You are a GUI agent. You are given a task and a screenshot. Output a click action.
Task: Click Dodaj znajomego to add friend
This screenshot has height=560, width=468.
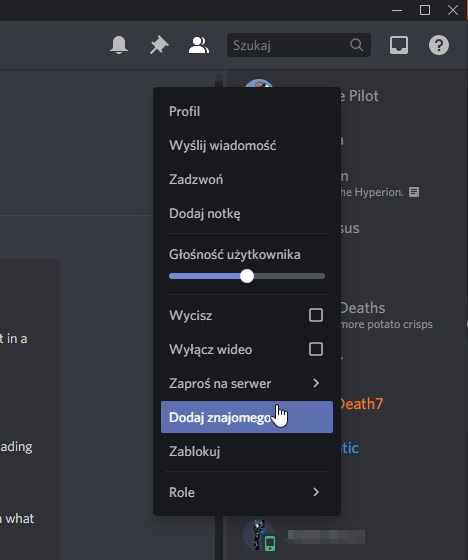coord(247,417)
